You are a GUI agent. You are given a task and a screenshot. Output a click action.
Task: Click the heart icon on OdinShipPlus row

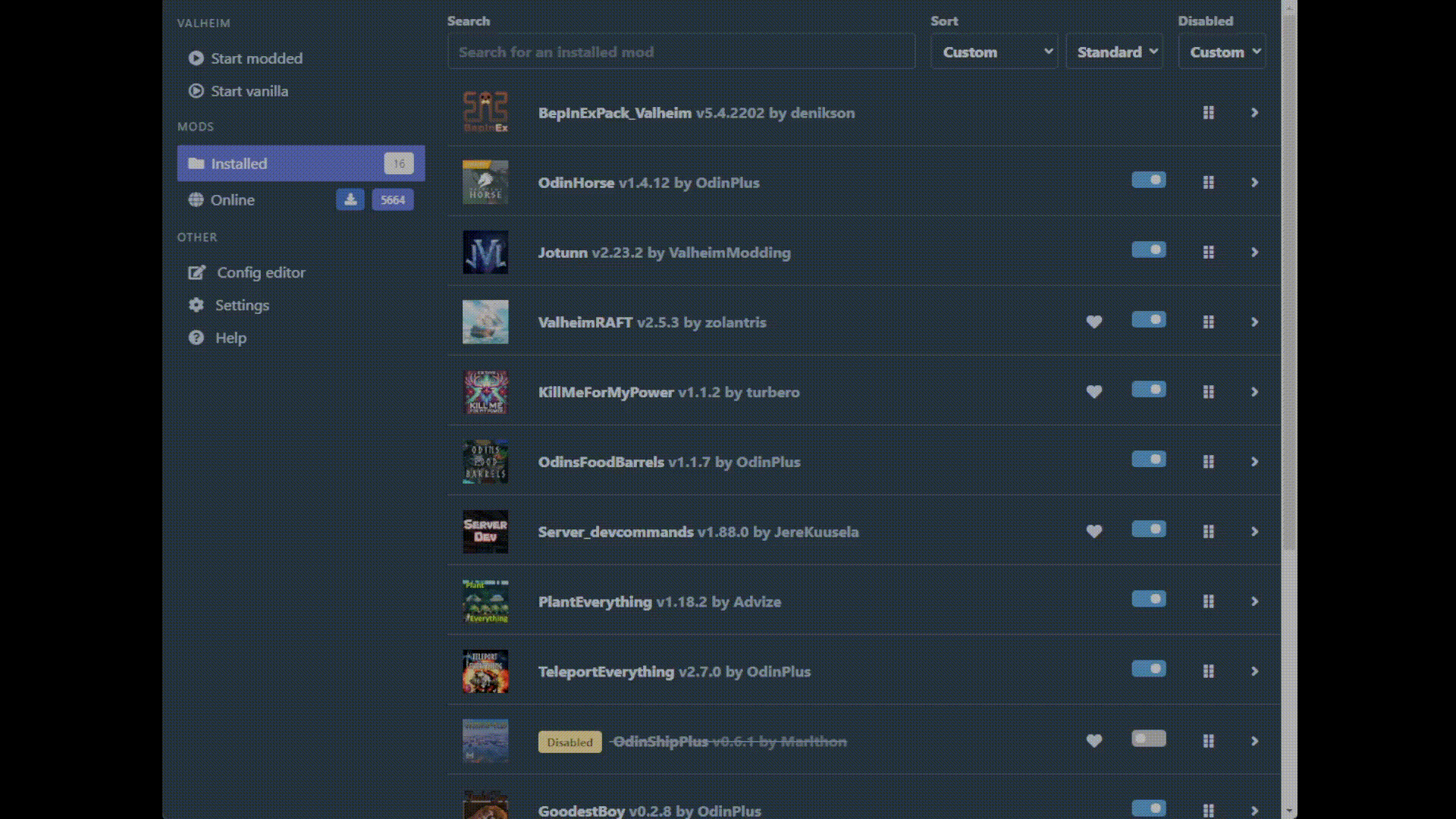pyautogui.click(x=1094, y=741)
